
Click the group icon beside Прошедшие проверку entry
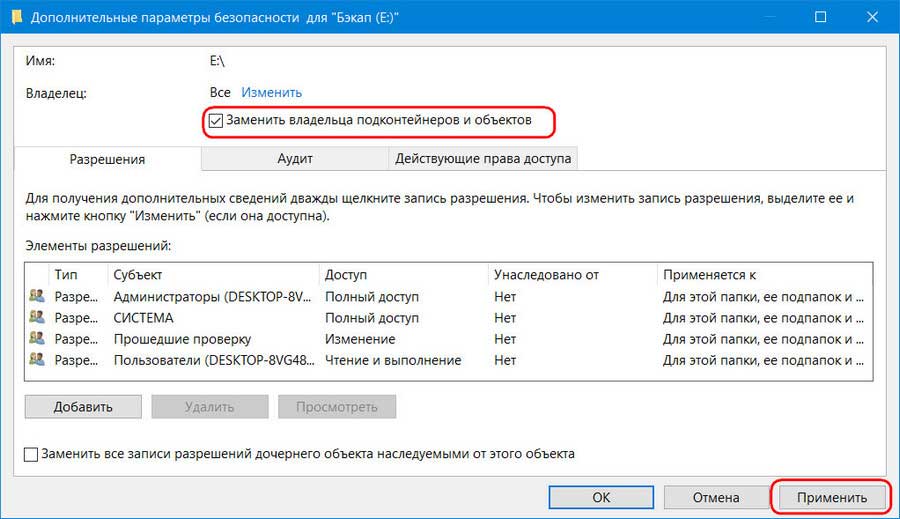38,339
